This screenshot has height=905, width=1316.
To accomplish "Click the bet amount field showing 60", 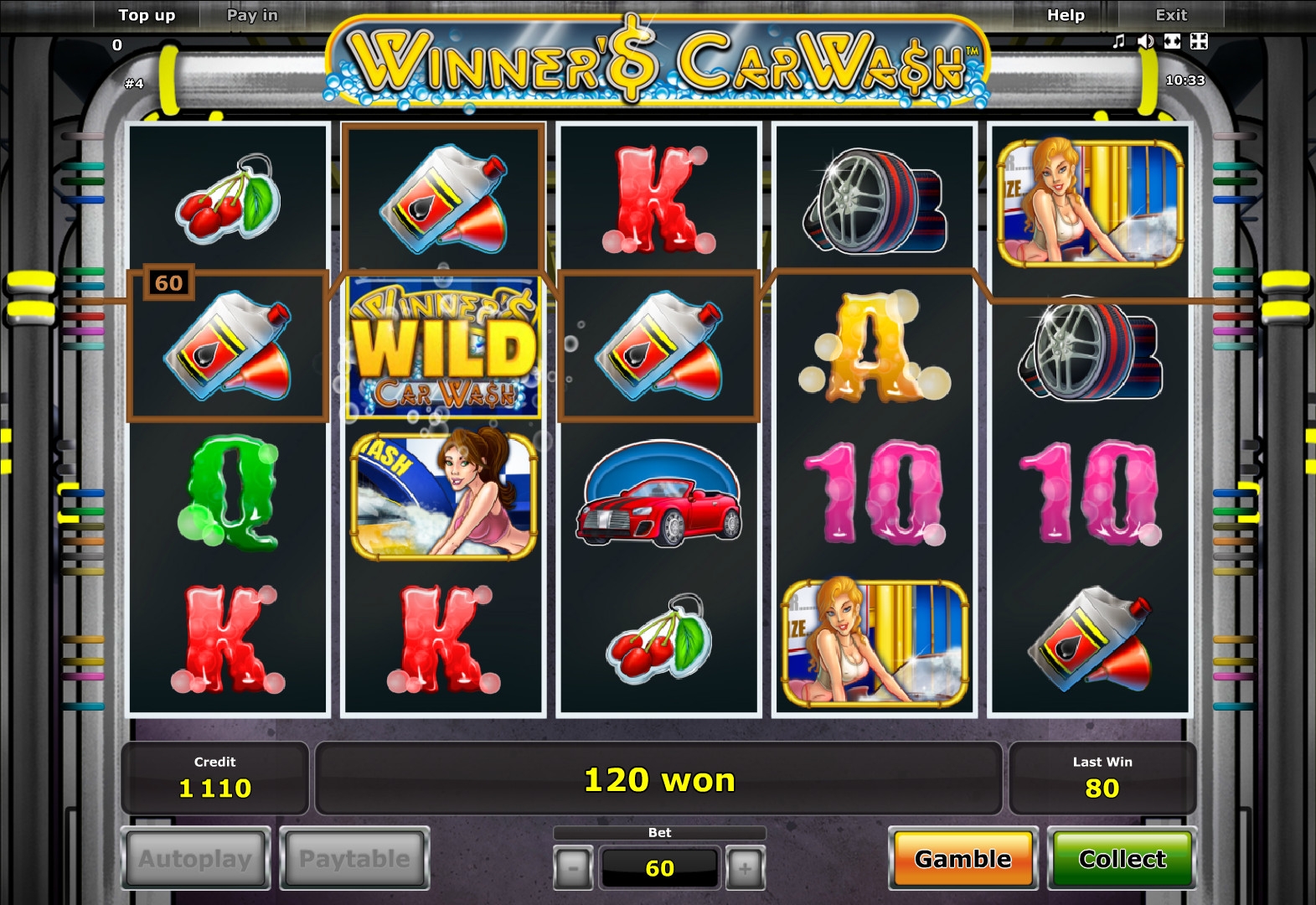I will pos(660,868).
